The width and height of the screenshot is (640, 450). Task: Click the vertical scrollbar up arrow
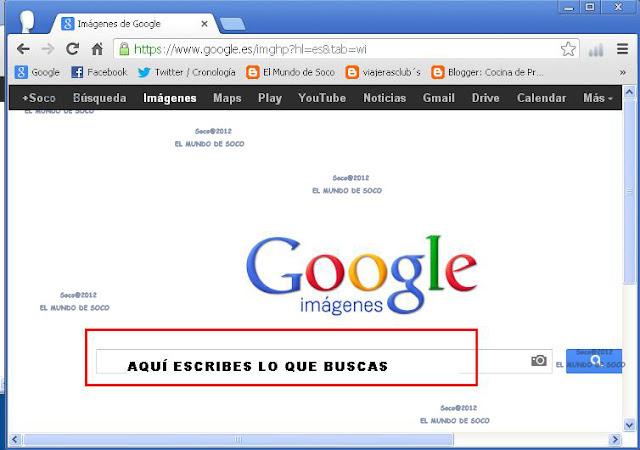pos(629,92)
